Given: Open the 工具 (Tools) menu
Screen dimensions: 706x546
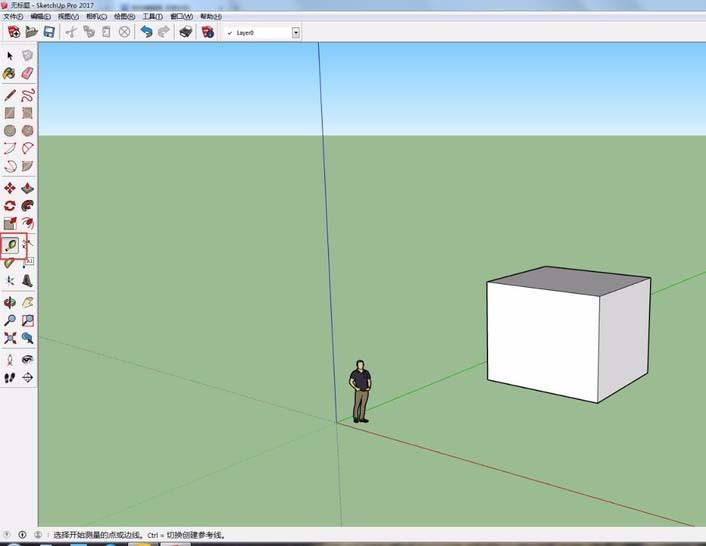Looking at the screenshot, I should [153, 17].
